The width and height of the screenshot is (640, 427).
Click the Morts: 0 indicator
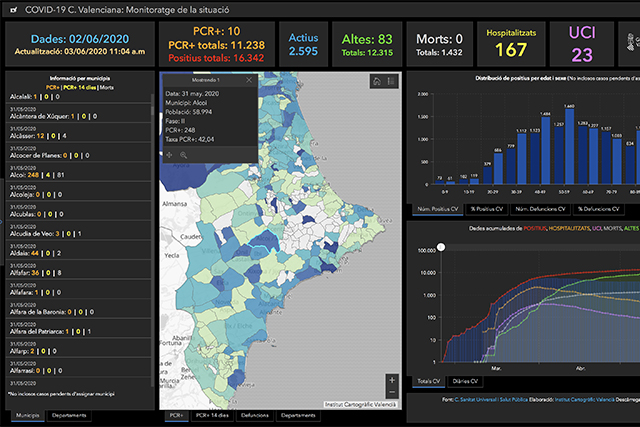440,44
